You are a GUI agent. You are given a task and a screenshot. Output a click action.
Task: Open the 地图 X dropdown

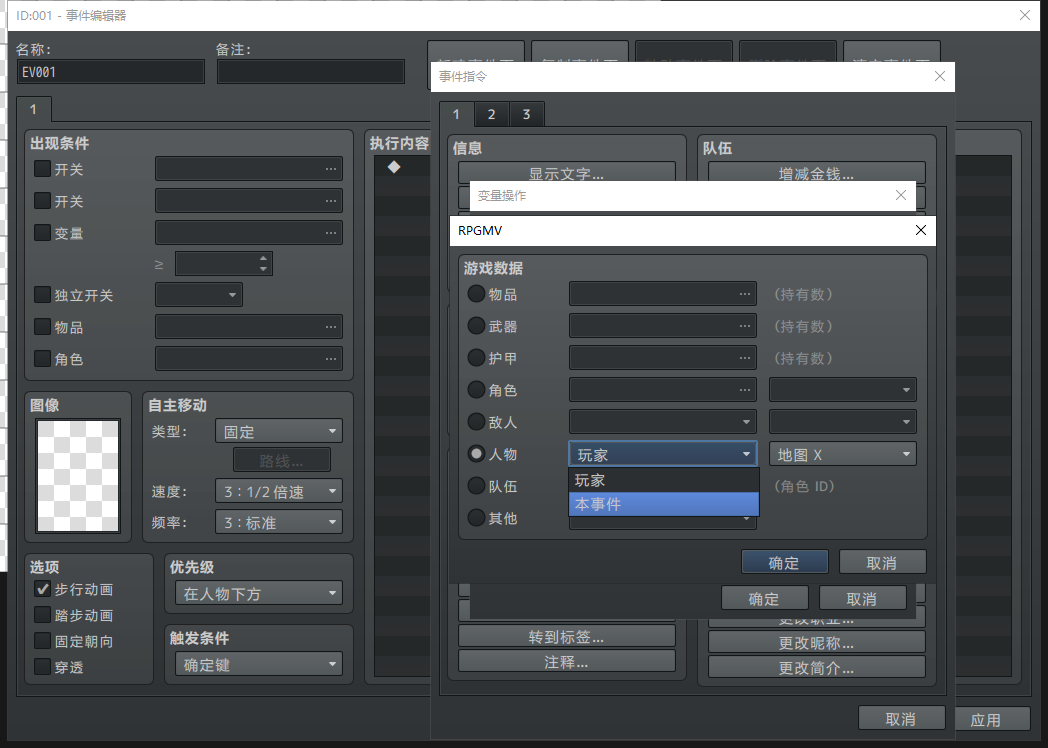point(843,455)
